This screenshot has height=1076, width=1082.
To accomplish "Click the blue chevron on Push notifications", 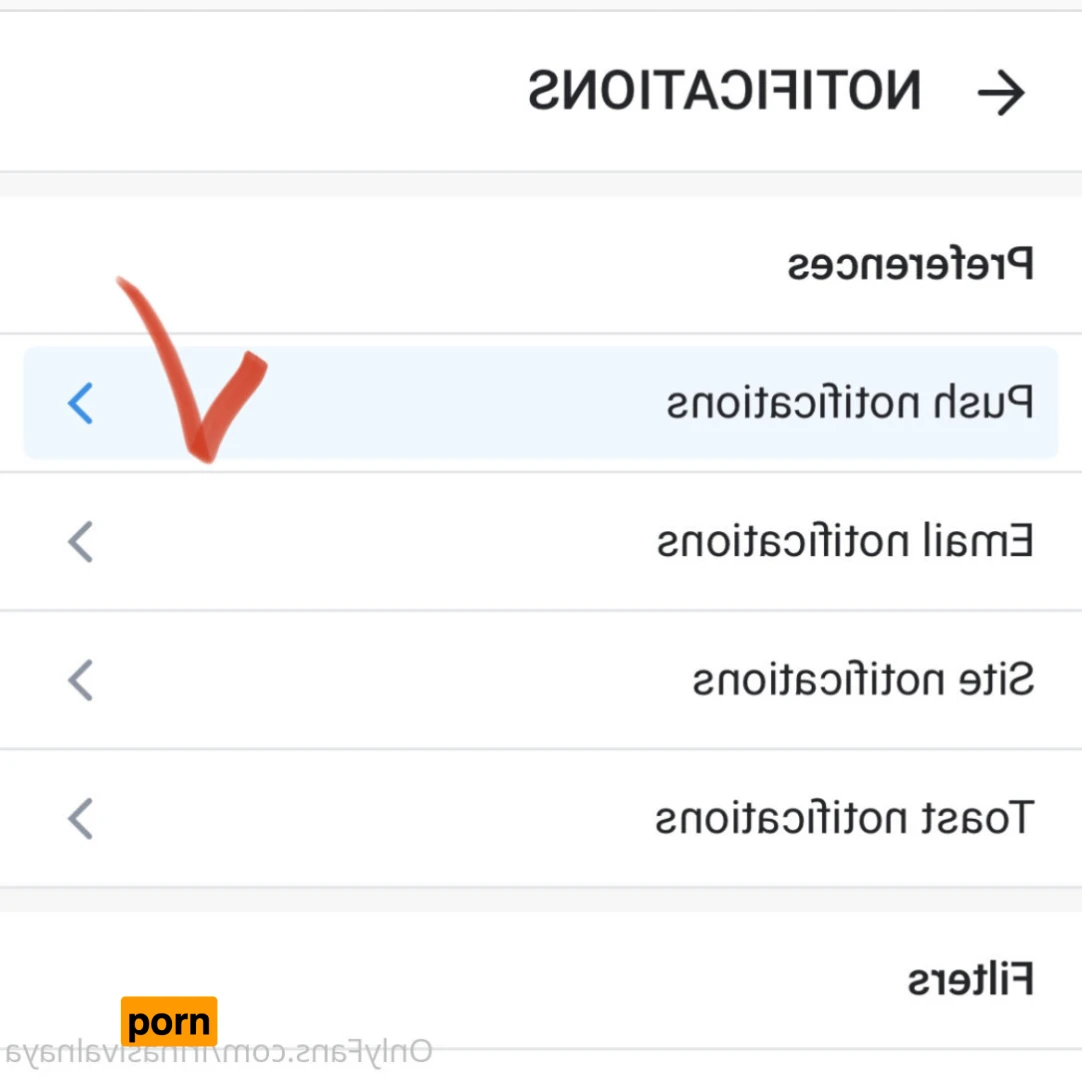I will (x=80, y=404).
